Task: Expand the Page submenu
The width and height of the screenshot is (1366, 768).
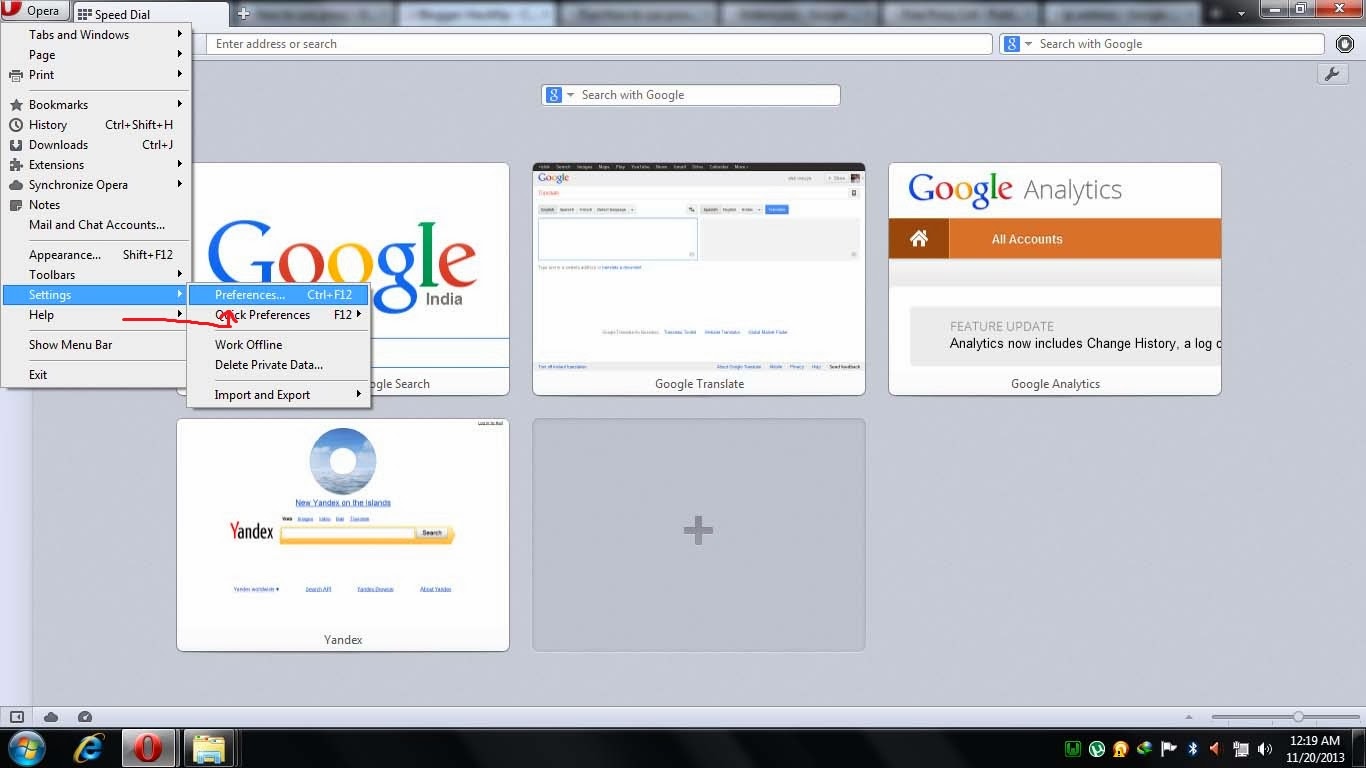Action: (x=96, y=55)
